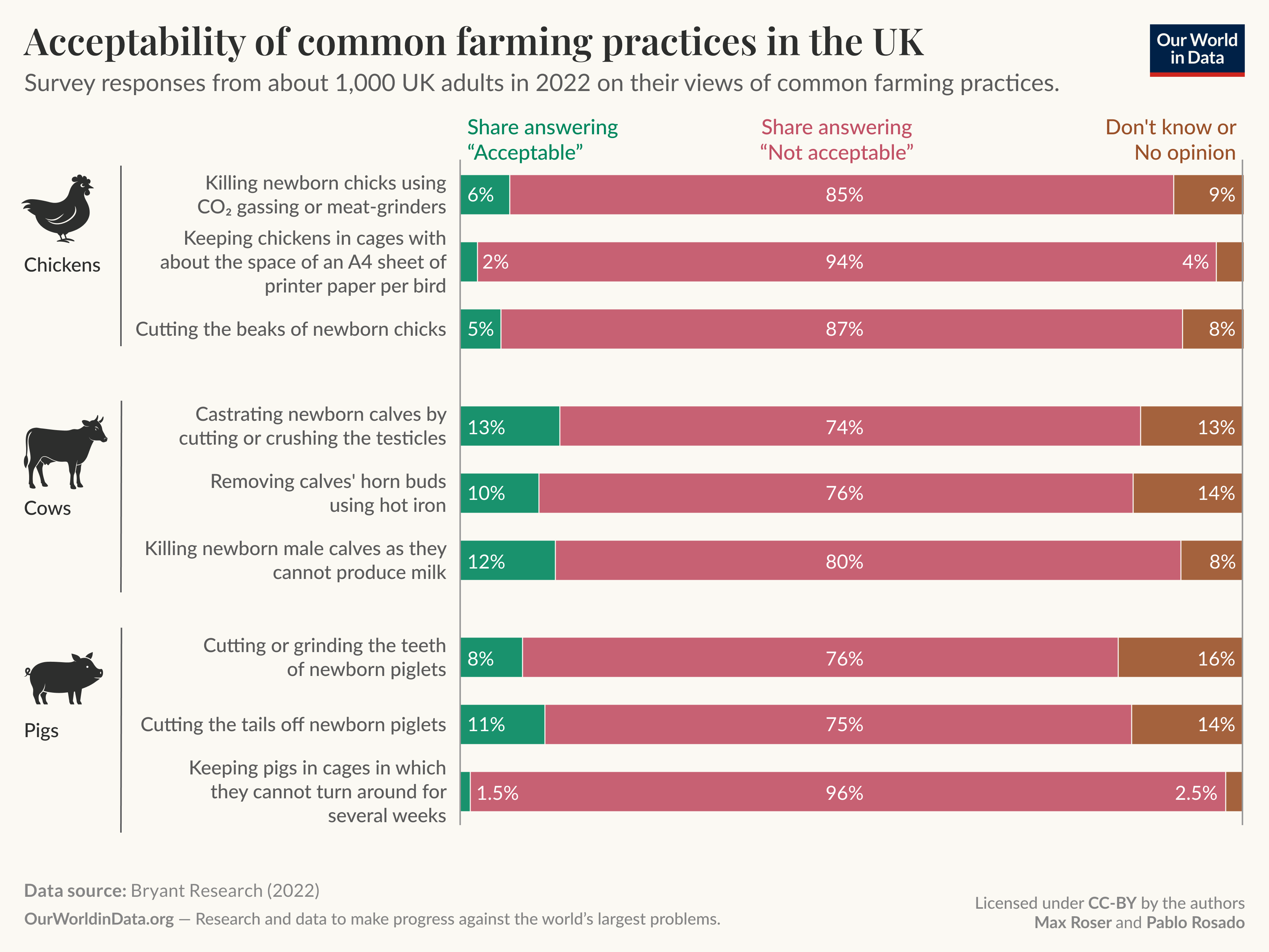Click the red 96% bar for caged pigs
Image resolution: width=1269 pixels, height=952 pixels.
tap(845, 792)
